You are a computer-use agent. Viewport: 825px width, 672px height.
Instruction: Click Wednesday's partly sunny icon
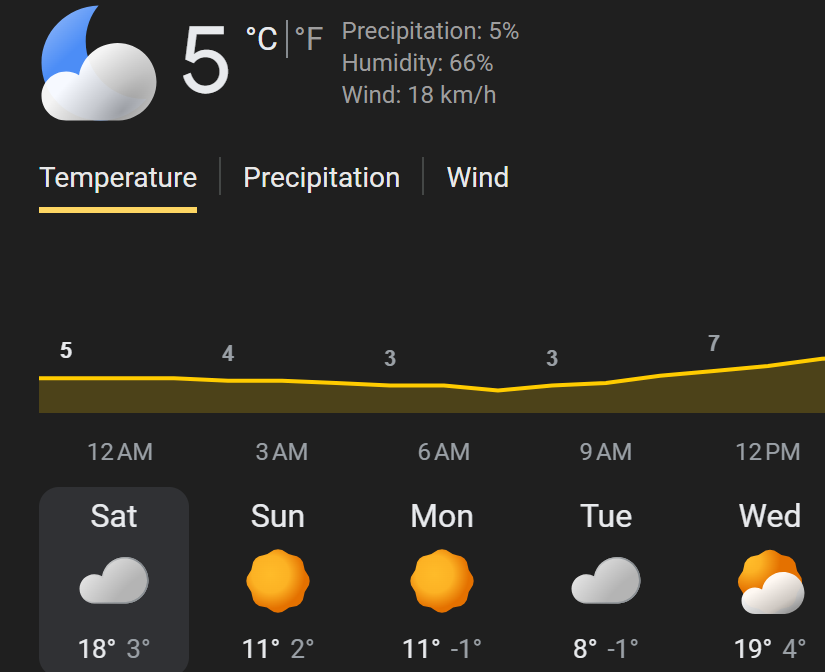[x=770, y=583]
